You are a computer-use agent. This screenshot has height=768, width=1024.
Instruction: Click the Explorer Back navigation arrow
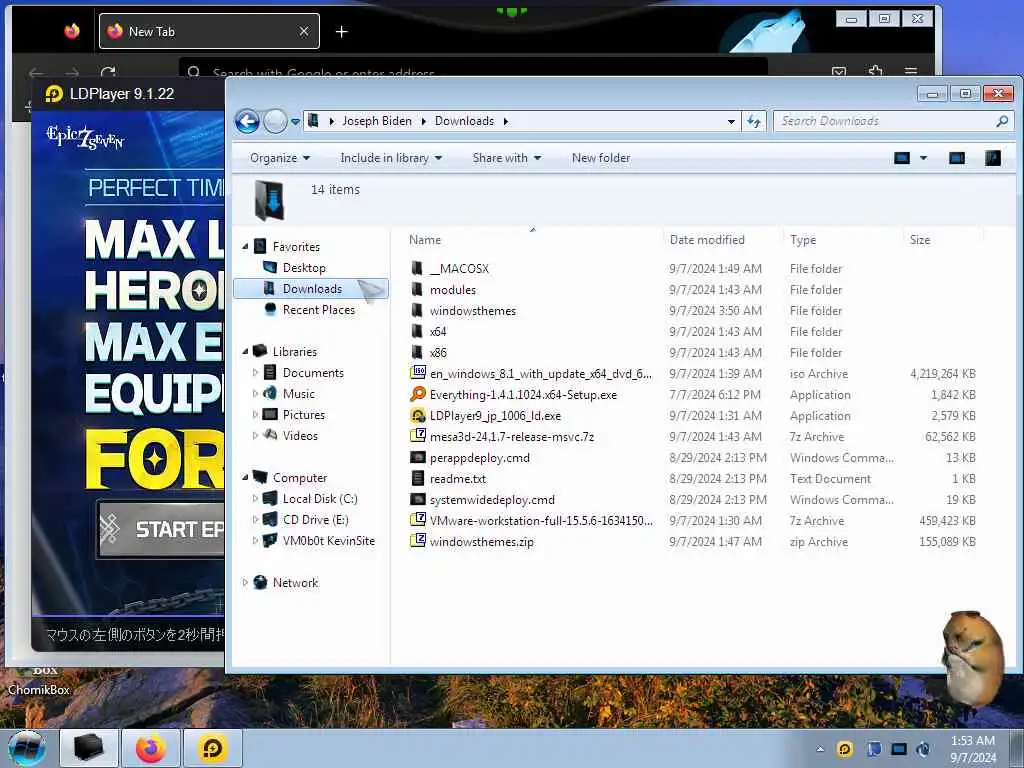coord(248,121)
